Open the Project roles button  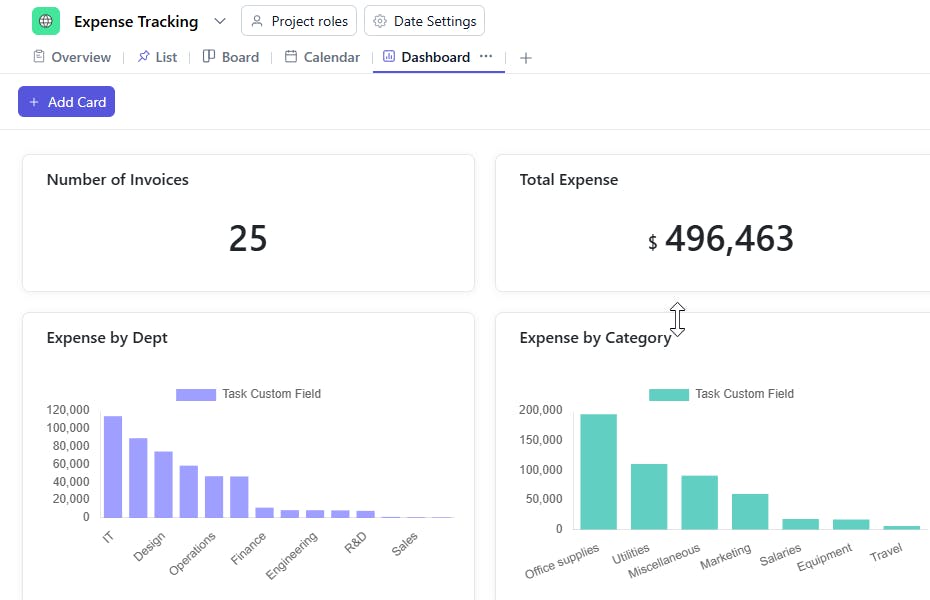click(299, 21)
